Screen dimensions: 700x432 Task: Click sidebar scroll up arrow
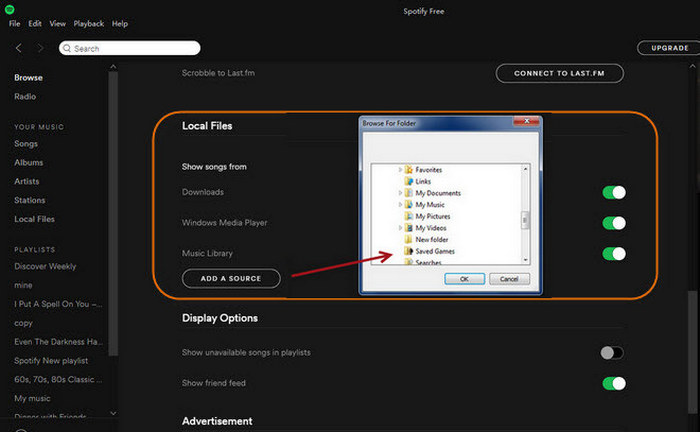coord(113,67)
